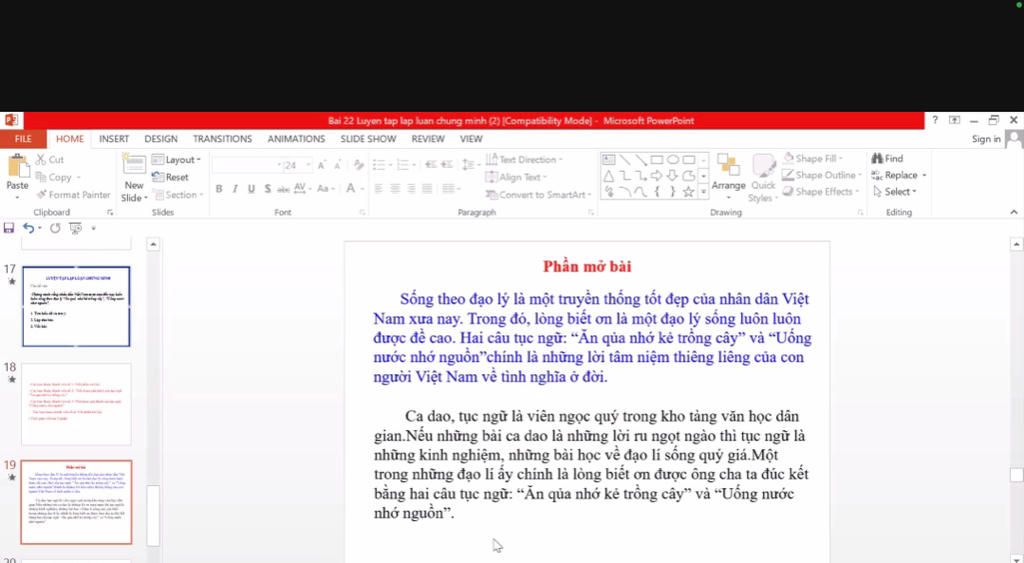Open the FILE tab
This screenshot has height=563, width=1024.
point(23,139)
